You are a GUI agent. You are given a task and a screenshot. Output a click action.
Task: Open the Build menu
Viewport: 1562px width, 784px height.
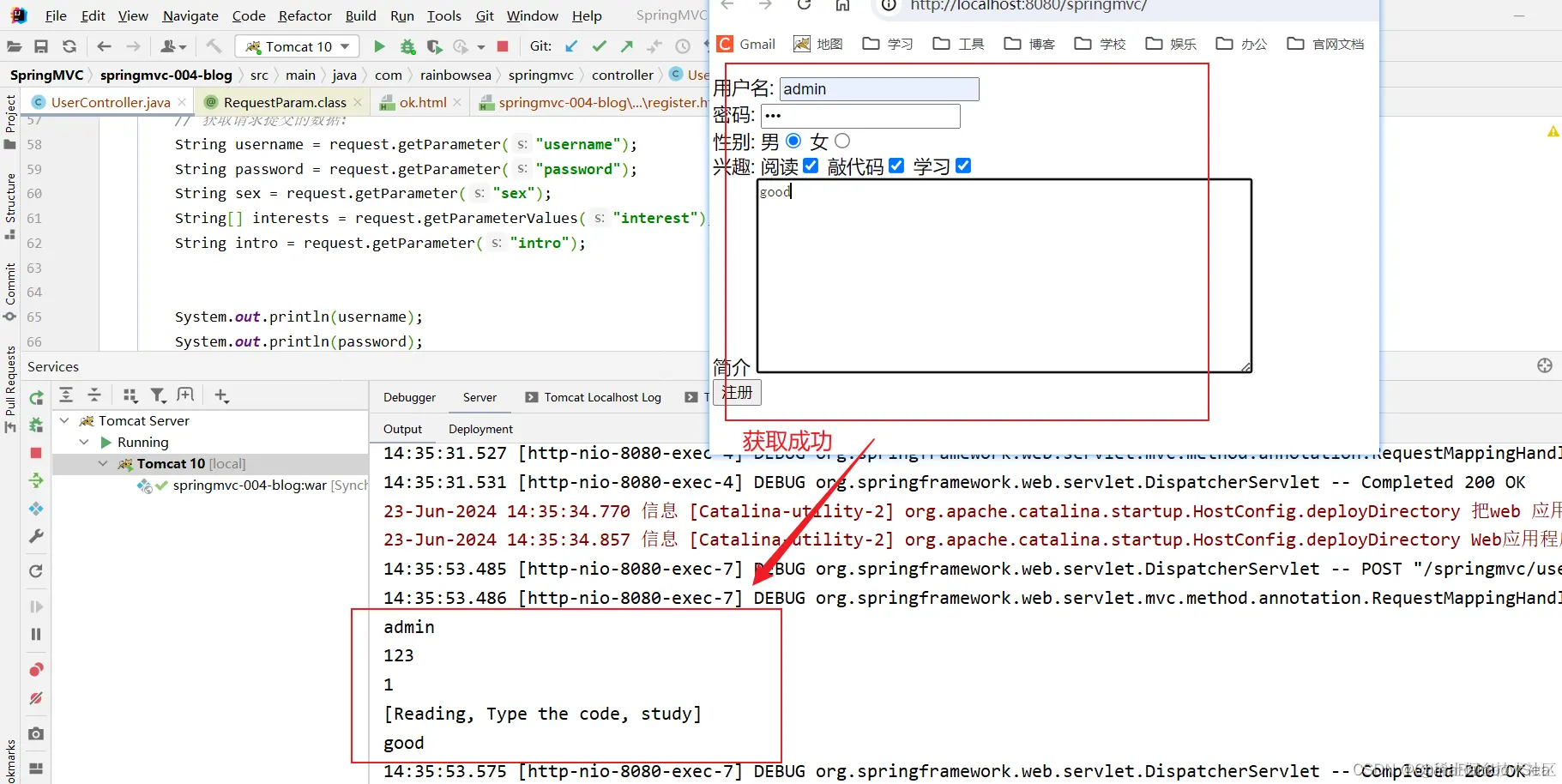click(x=360, y=15)
